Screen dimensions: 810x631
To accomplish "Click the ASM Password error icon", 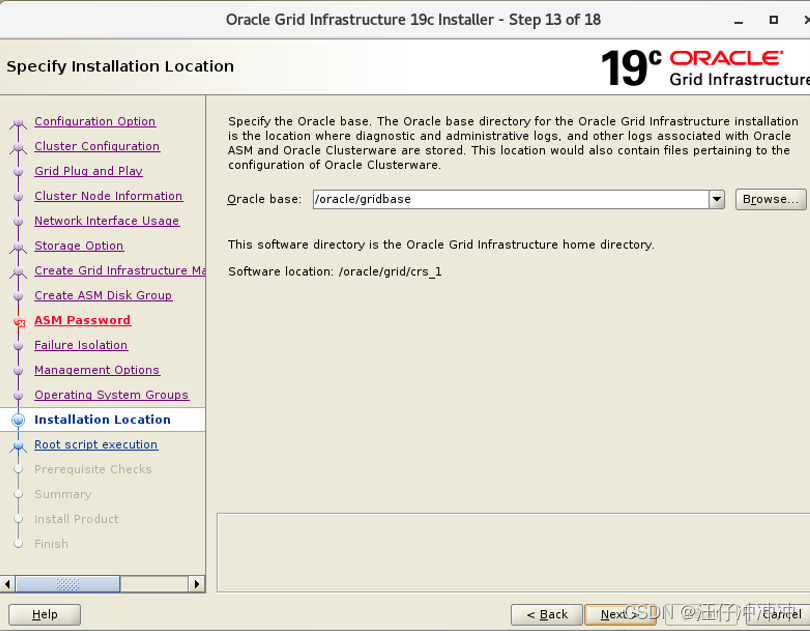I will 19,322.
